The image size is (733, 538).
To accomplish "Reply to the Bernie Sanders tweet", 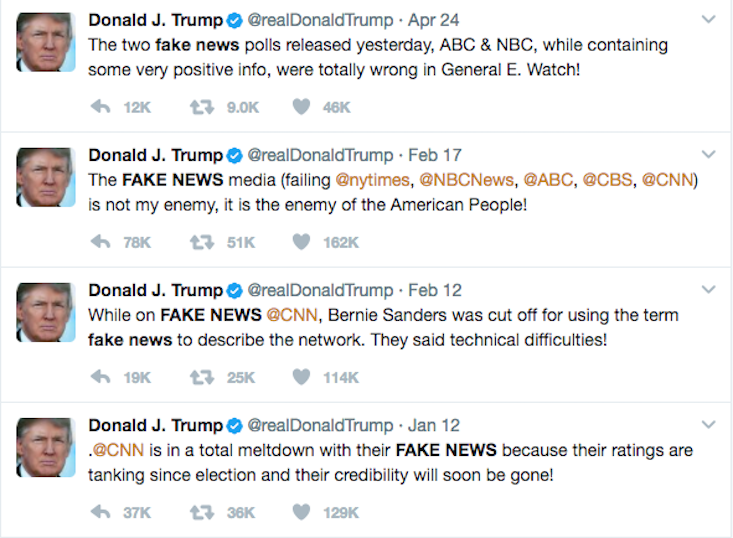I will (99, 377).
